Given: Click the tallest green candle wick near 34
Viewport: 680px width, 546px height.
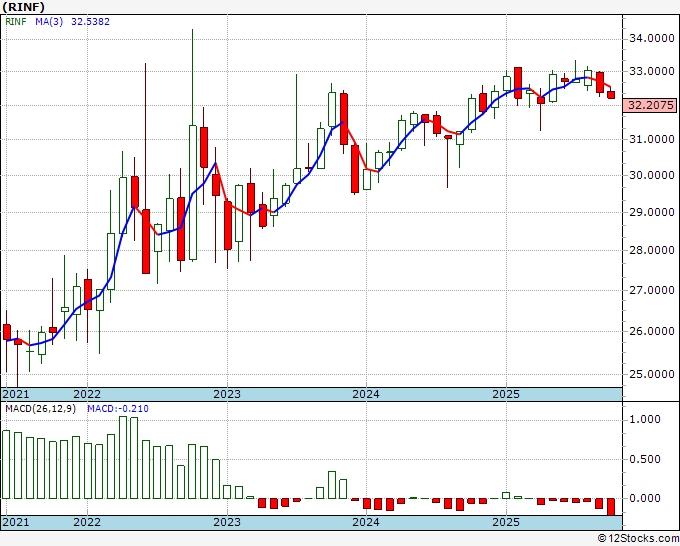Looking at the screenshot, I should (x=193, y=77).
